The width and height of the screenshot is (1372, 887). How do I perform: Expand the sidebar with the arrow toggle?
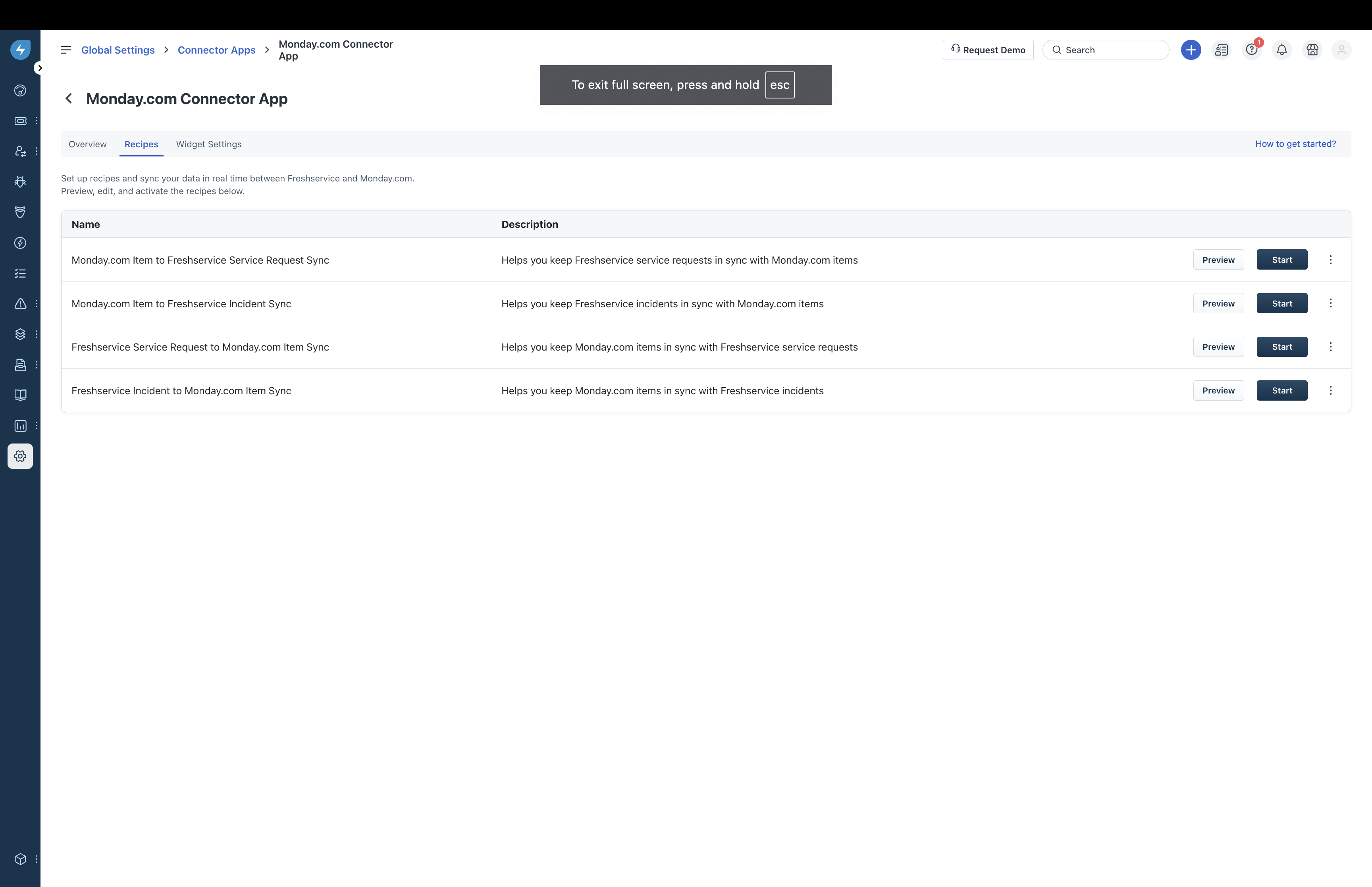[x=40, y=68]
